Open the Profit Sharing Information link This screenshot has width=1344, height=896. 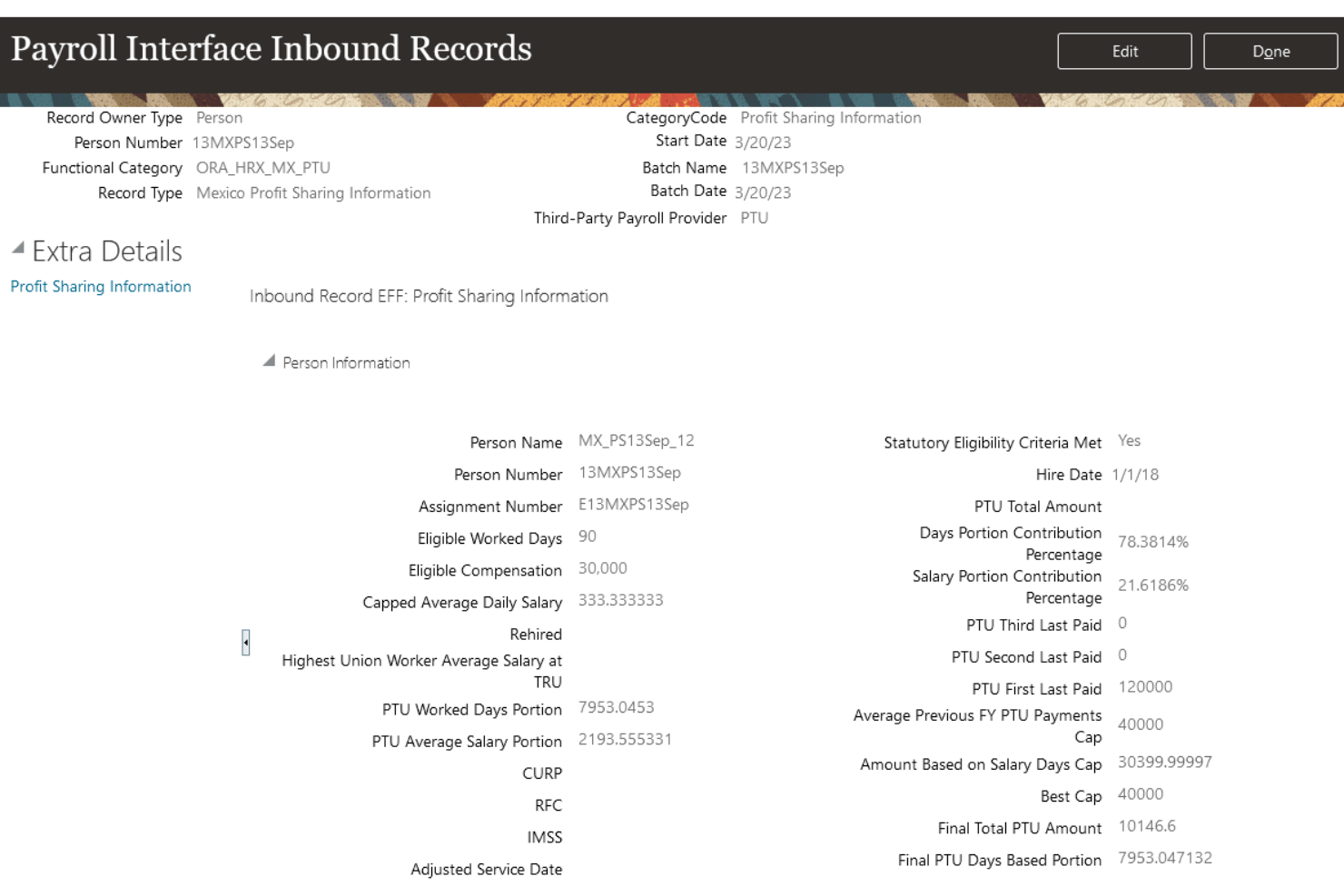[x=101, y=287]
